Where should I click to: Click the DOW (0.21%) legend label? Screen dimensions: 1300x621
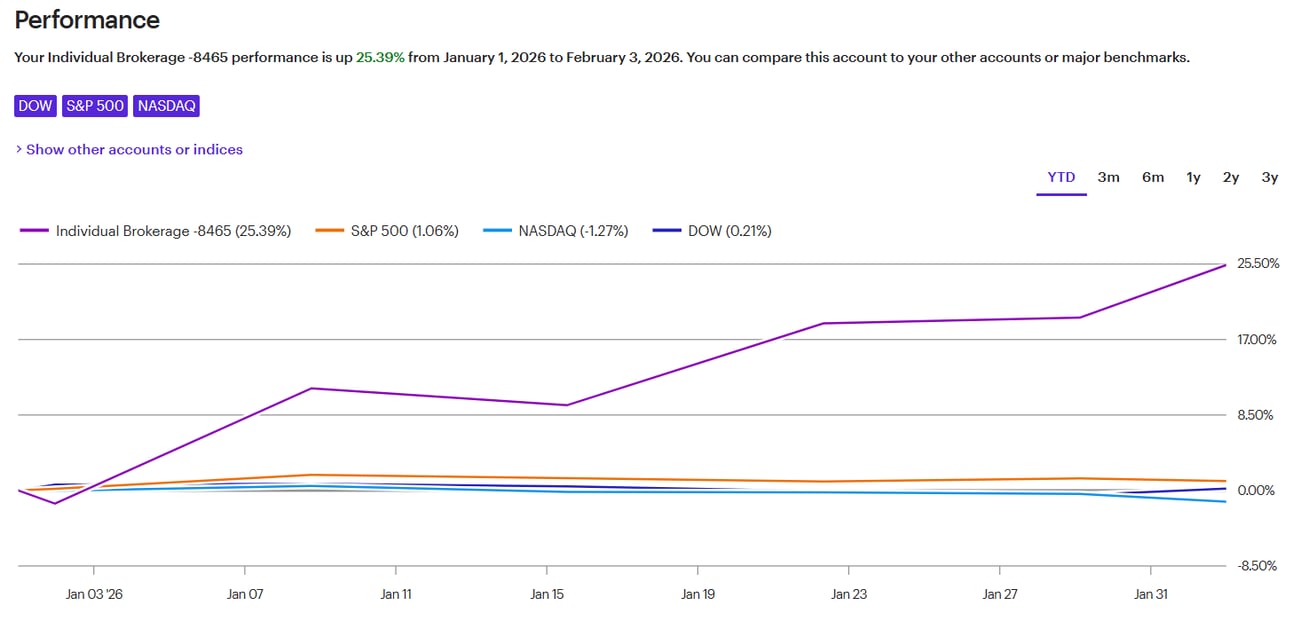[729, 231]
